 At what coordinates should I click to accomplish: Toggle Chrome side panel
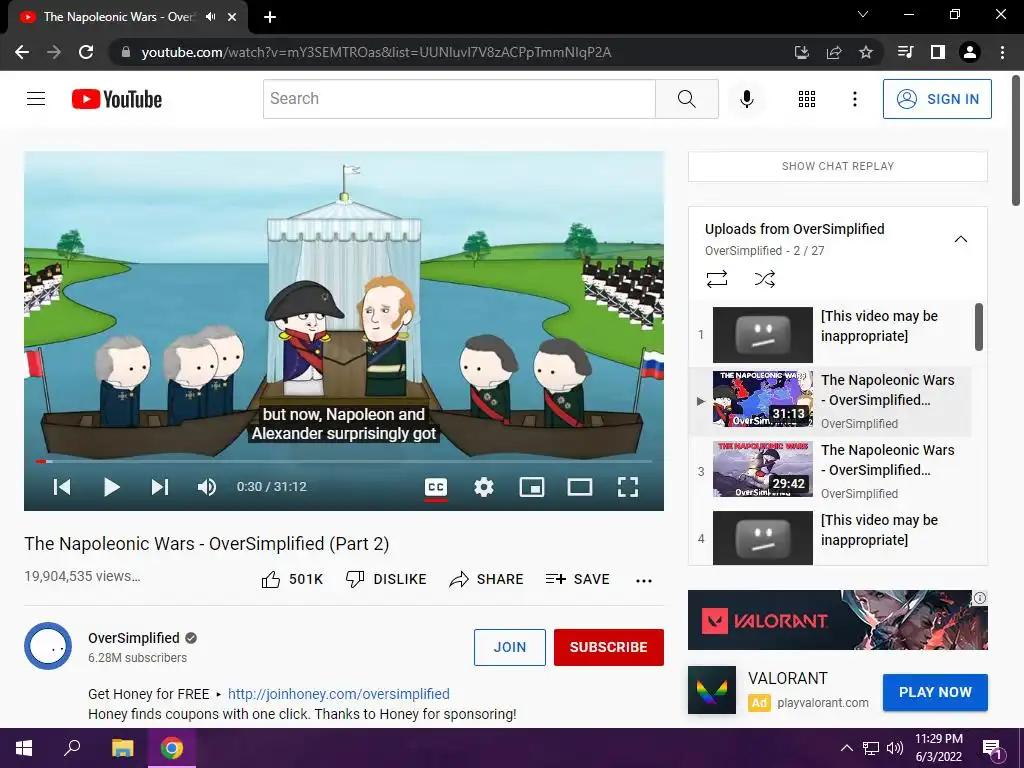(938, 52)
